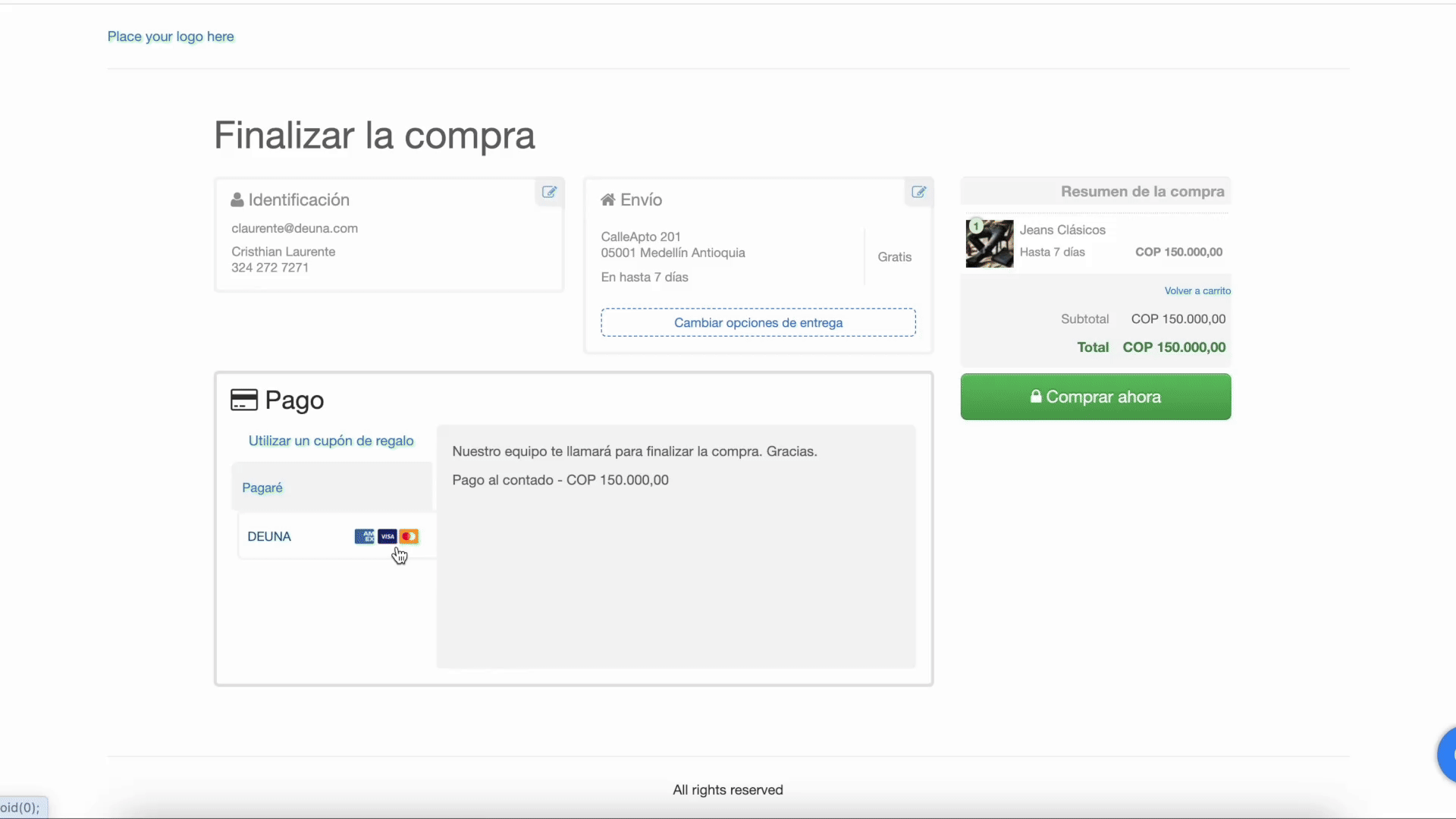Click the credit card icon beside Pago
Viewport: 1456px width, 819px height.
[x=244, y=400]
